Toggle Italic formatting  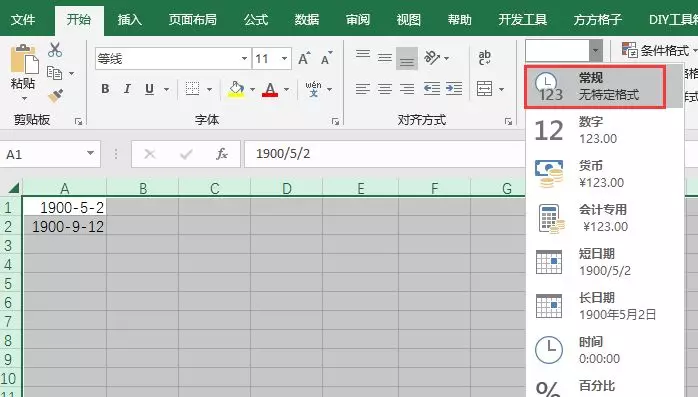[x=127, y=89]
